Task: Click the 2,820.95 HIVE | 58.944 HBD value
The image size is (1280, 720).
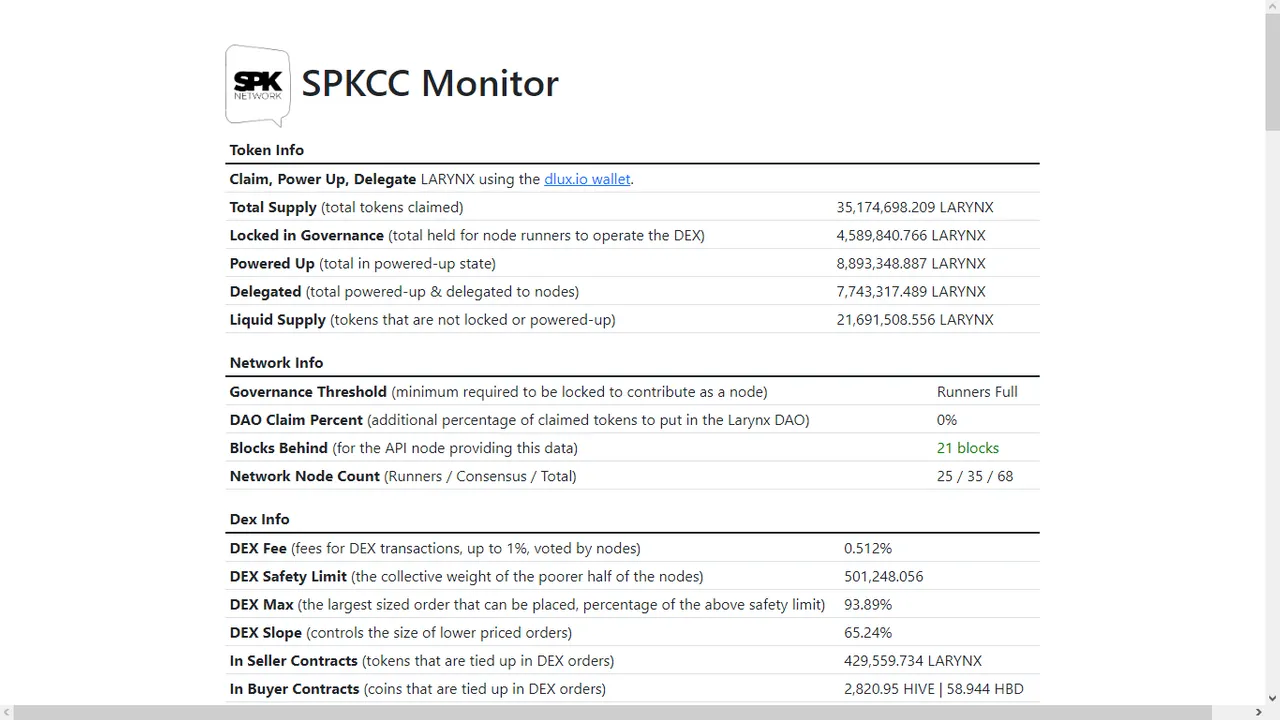Action: [933, 688]
